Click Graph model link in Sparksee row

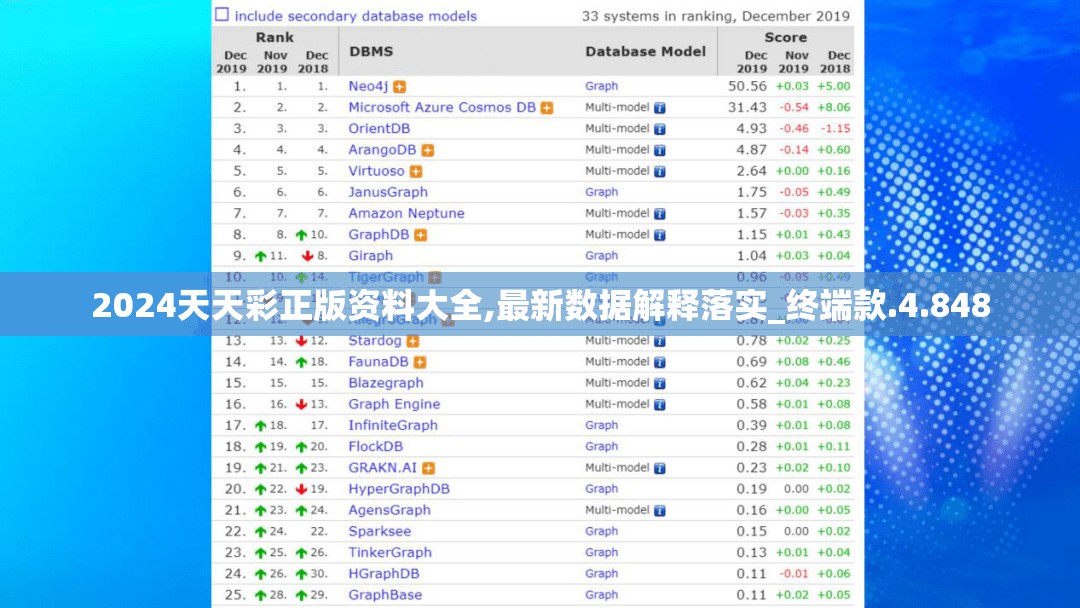[x=601, y=532]
